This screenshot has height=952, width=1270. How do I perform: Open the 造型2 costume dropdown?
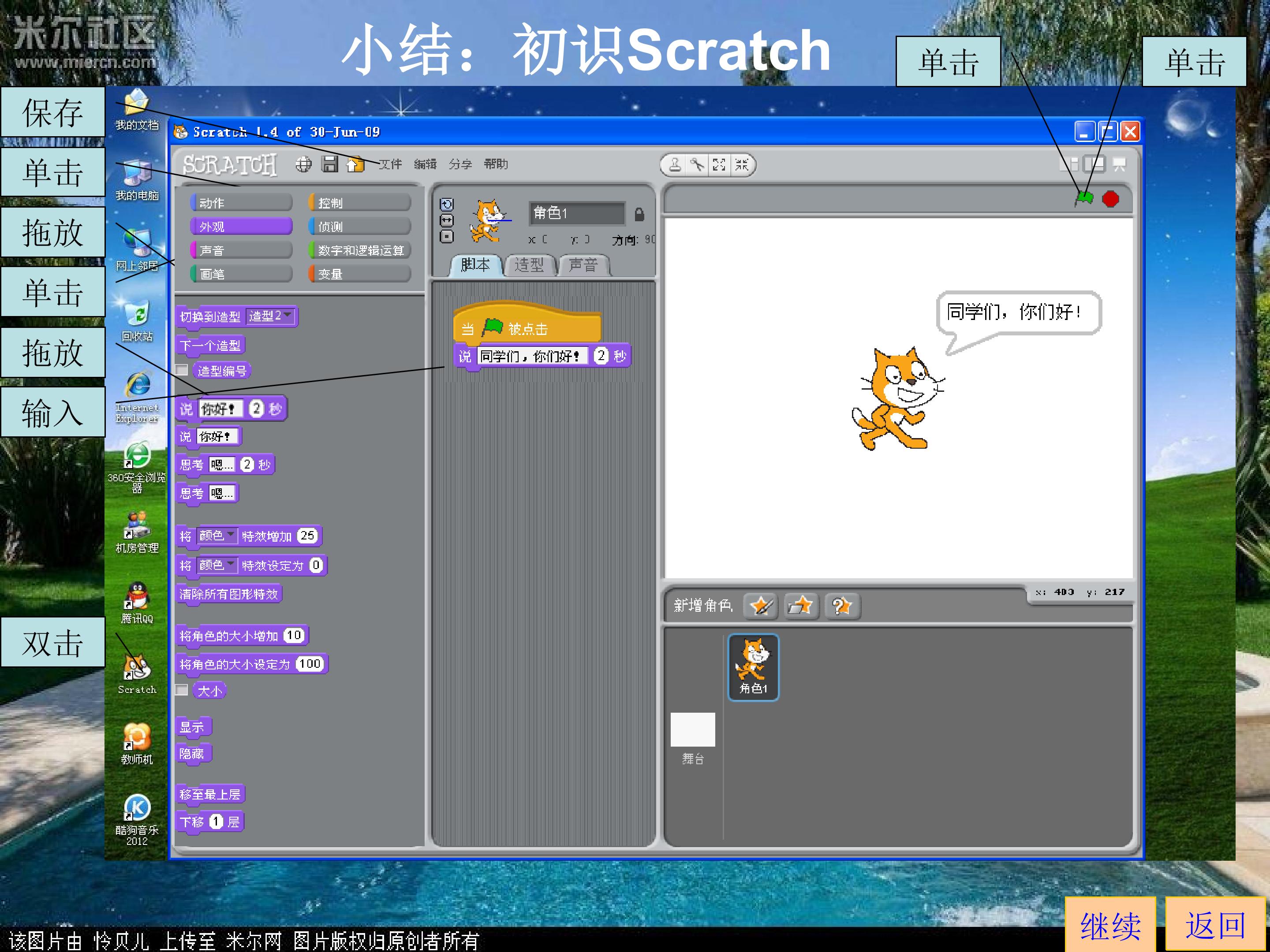click(270, 316)
